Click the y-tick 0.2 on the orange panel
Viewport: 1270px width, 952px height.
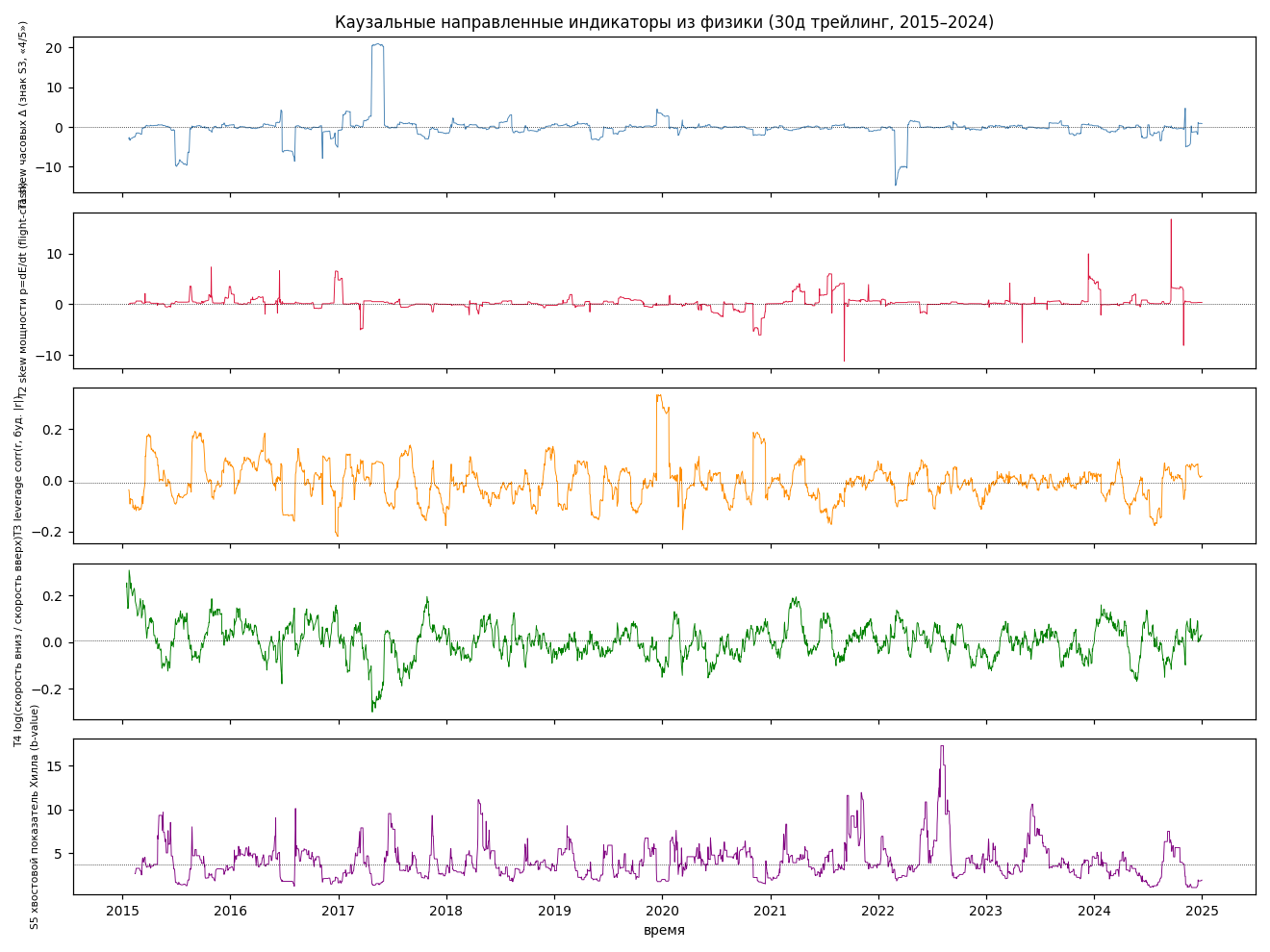(54, 430)
